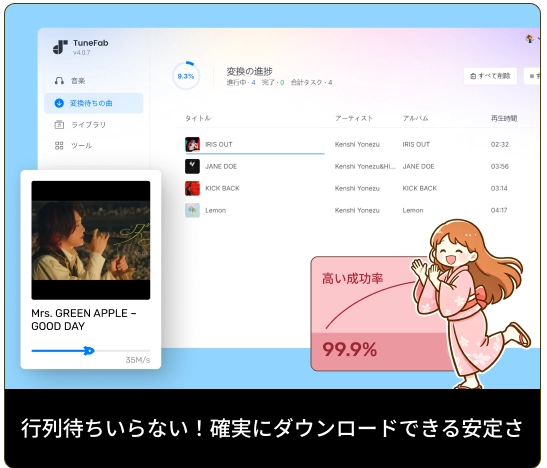Screen dimensions: 547x468
Task: Click the アルバム column header
Action: click(415, 118)
